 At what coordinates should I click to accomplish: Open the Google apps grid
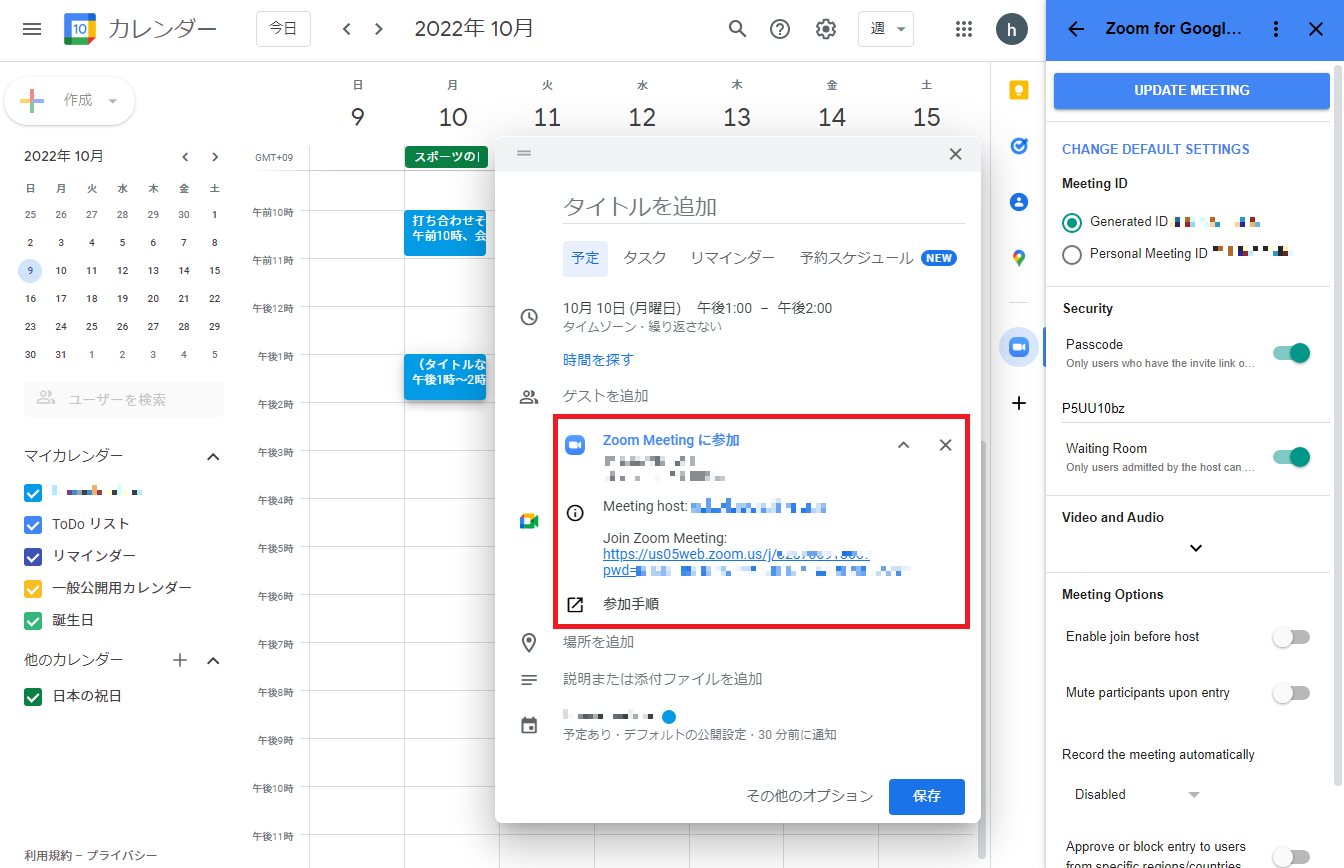click(x=963, y=29)
